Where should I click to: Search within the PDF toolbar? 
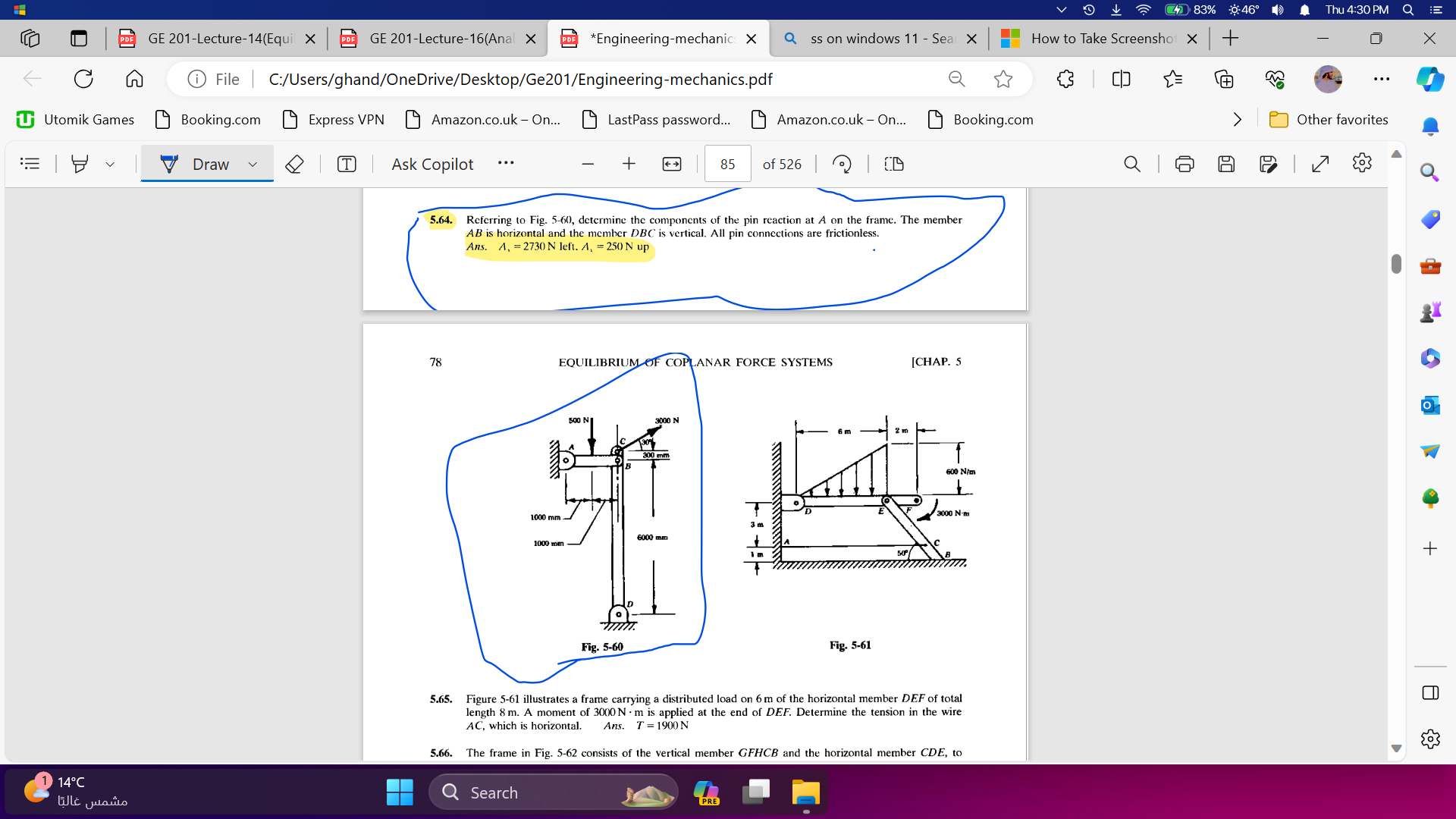[1132, 164]
